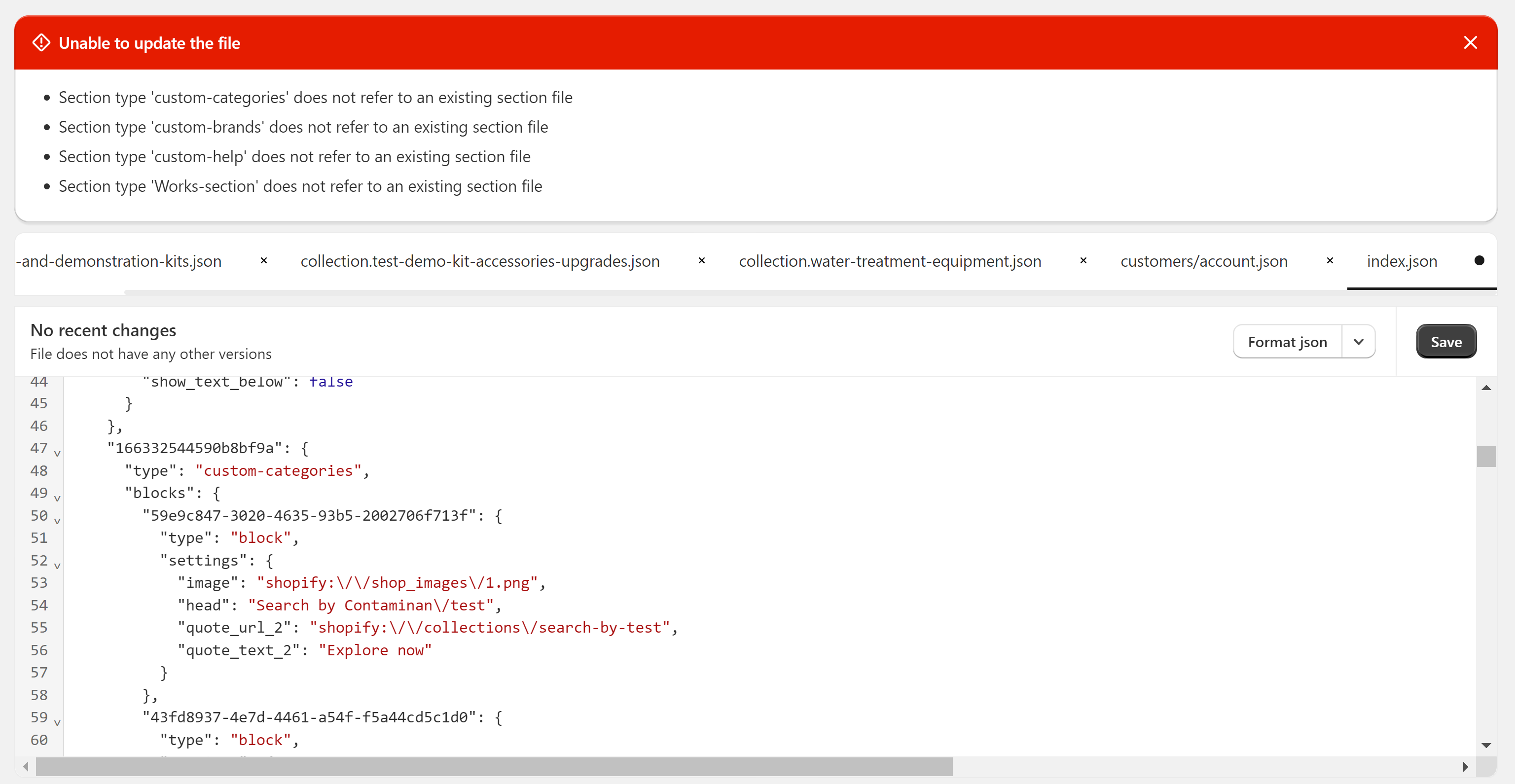The height and width of the screenshot is (784, 1515).
Task: Close the collection.water-treatment-equipment.json tab
Action: 1082,260
